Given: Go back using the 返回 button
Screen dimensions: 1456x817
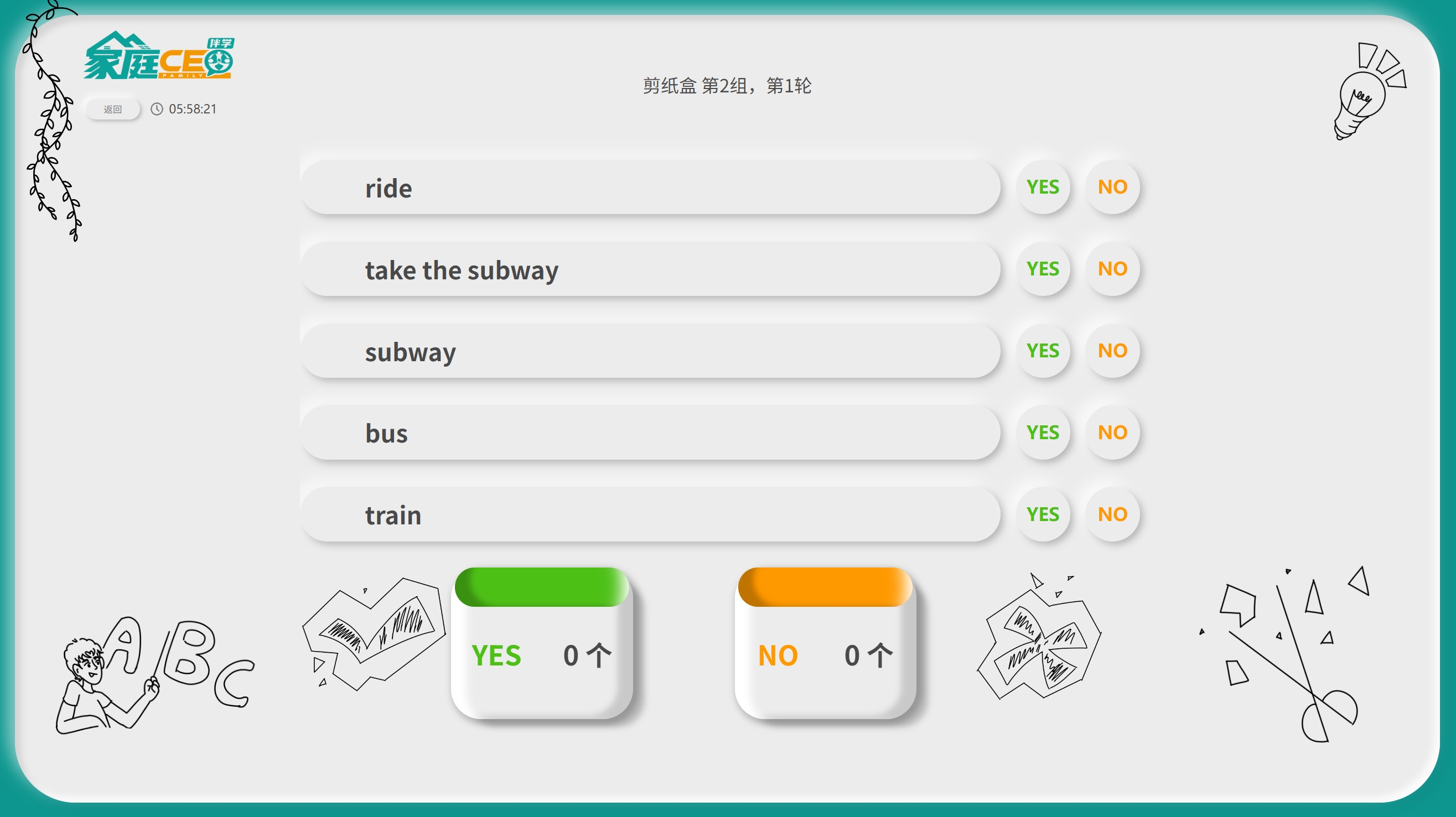Looking at the screenshot, I should tap(112, 109).
